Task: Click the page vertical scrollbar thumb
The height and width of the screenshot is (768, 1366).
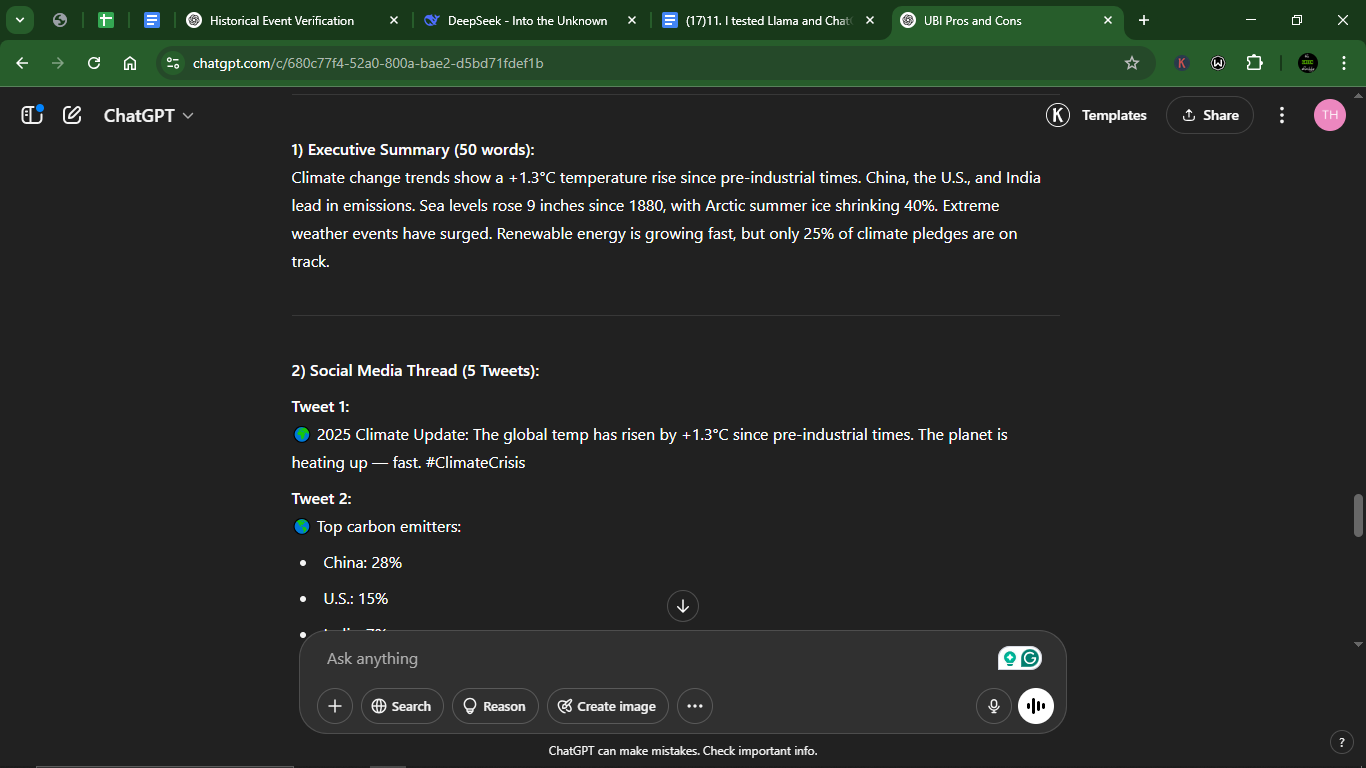Action: (x=1358, y=515)
